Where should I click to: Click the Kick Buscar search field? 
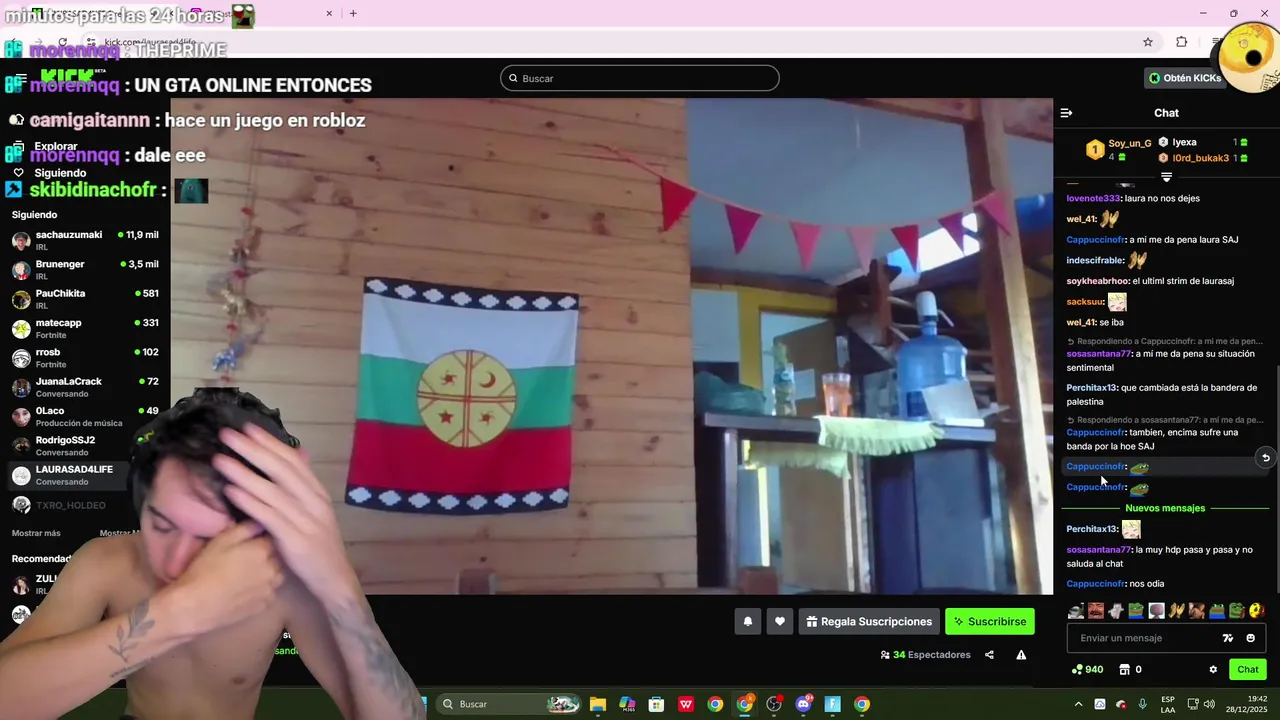(640, 78)
